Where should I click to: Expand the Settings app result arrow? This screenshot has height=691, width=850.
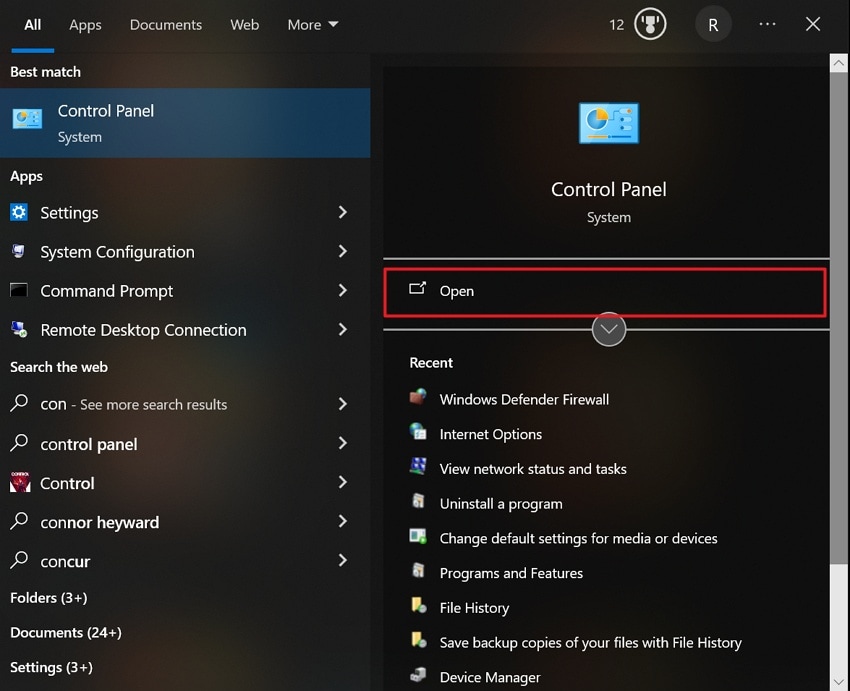point(343,212)
